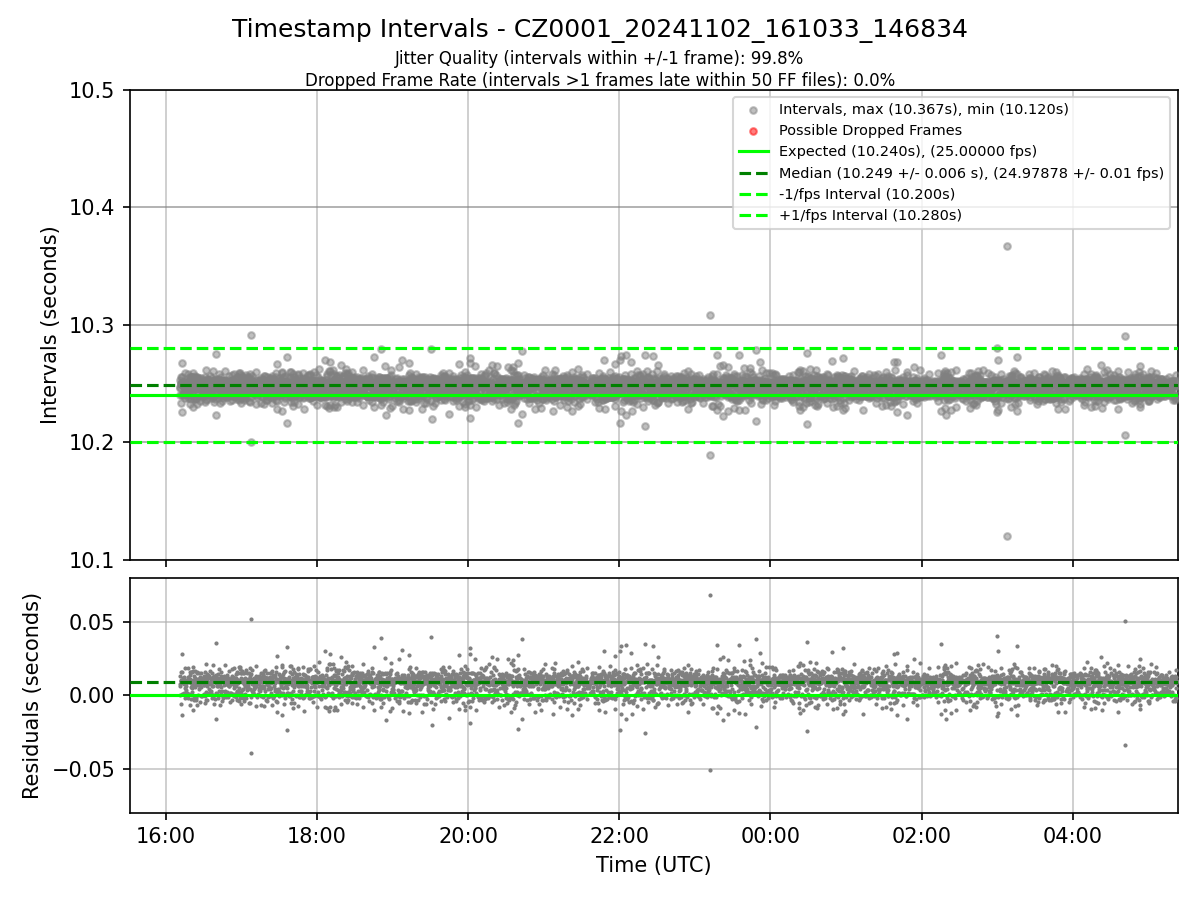Click legend entry '+1/fps Interval (10.280s)'
This screenshot has height=900, width=1200.
(870, 215)
